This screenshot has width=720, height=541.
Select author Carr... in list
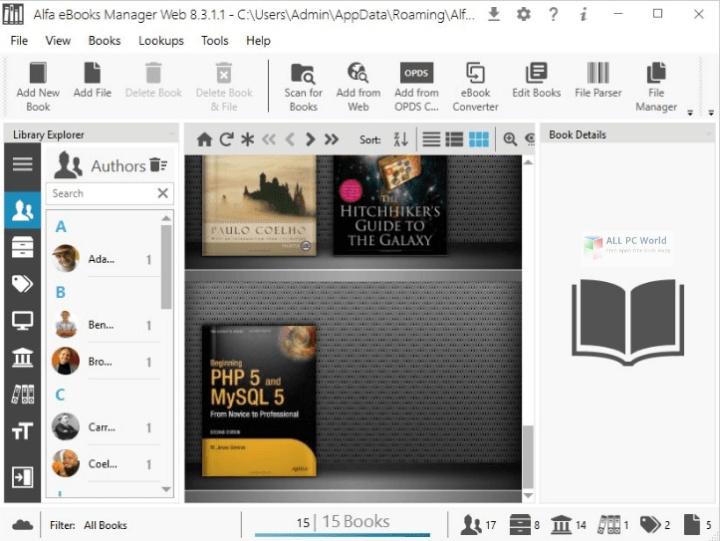coord(105,427)
